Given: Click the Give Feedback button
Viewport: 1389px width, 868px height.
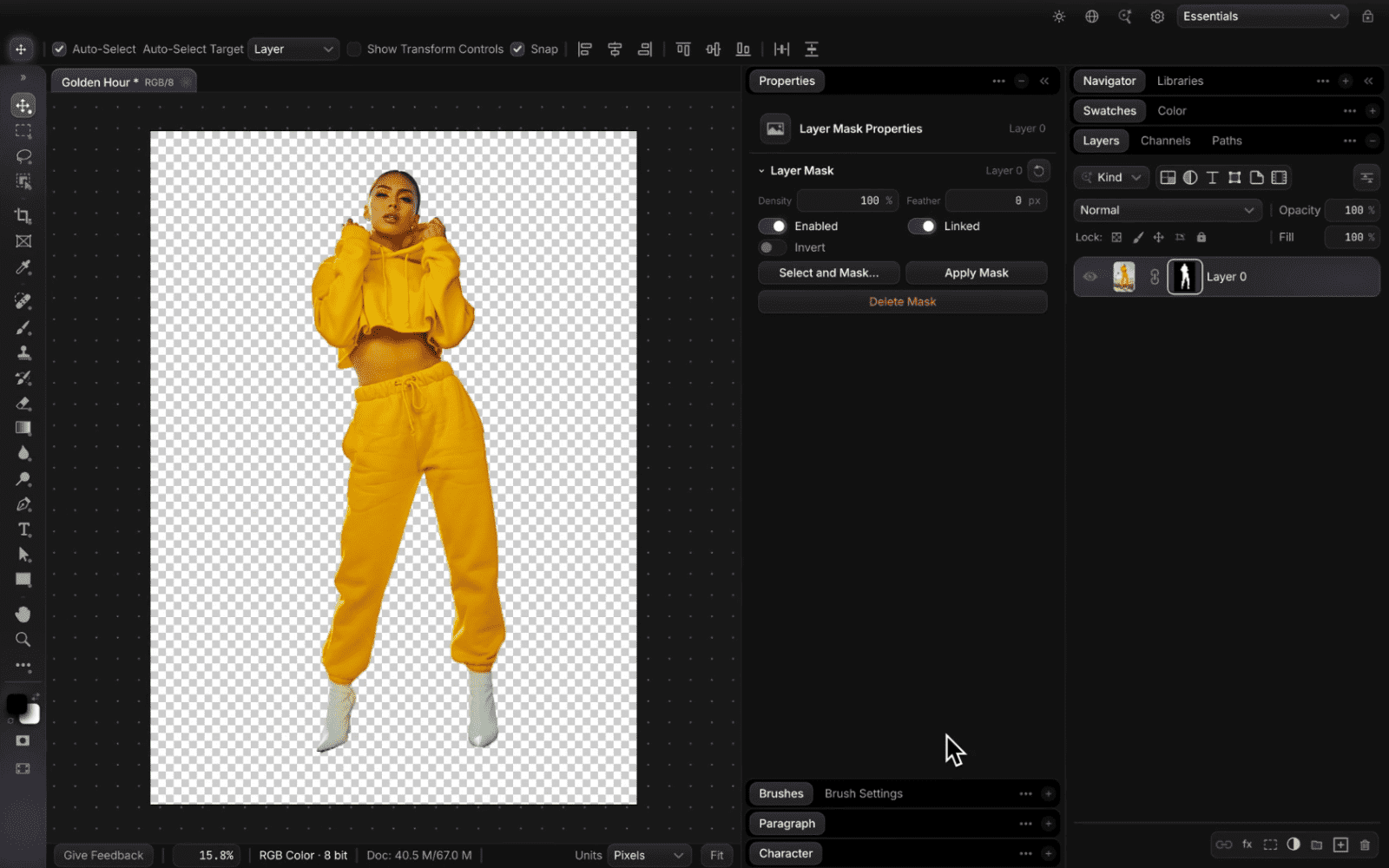Looking at the screenshot, I should click(103, 855).
